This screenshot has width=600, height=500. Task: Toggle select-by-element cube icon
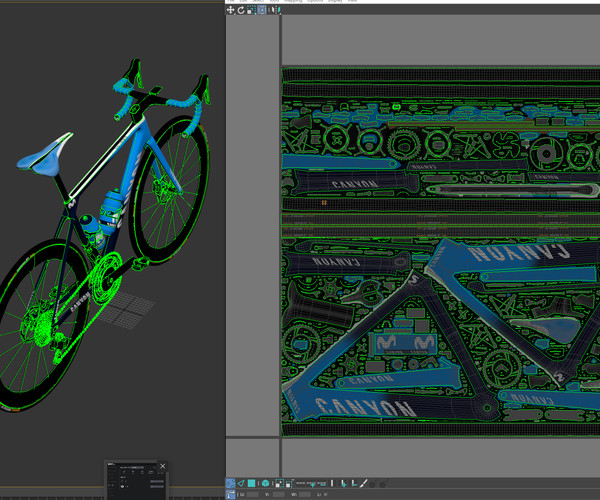(x=265, y=484)
